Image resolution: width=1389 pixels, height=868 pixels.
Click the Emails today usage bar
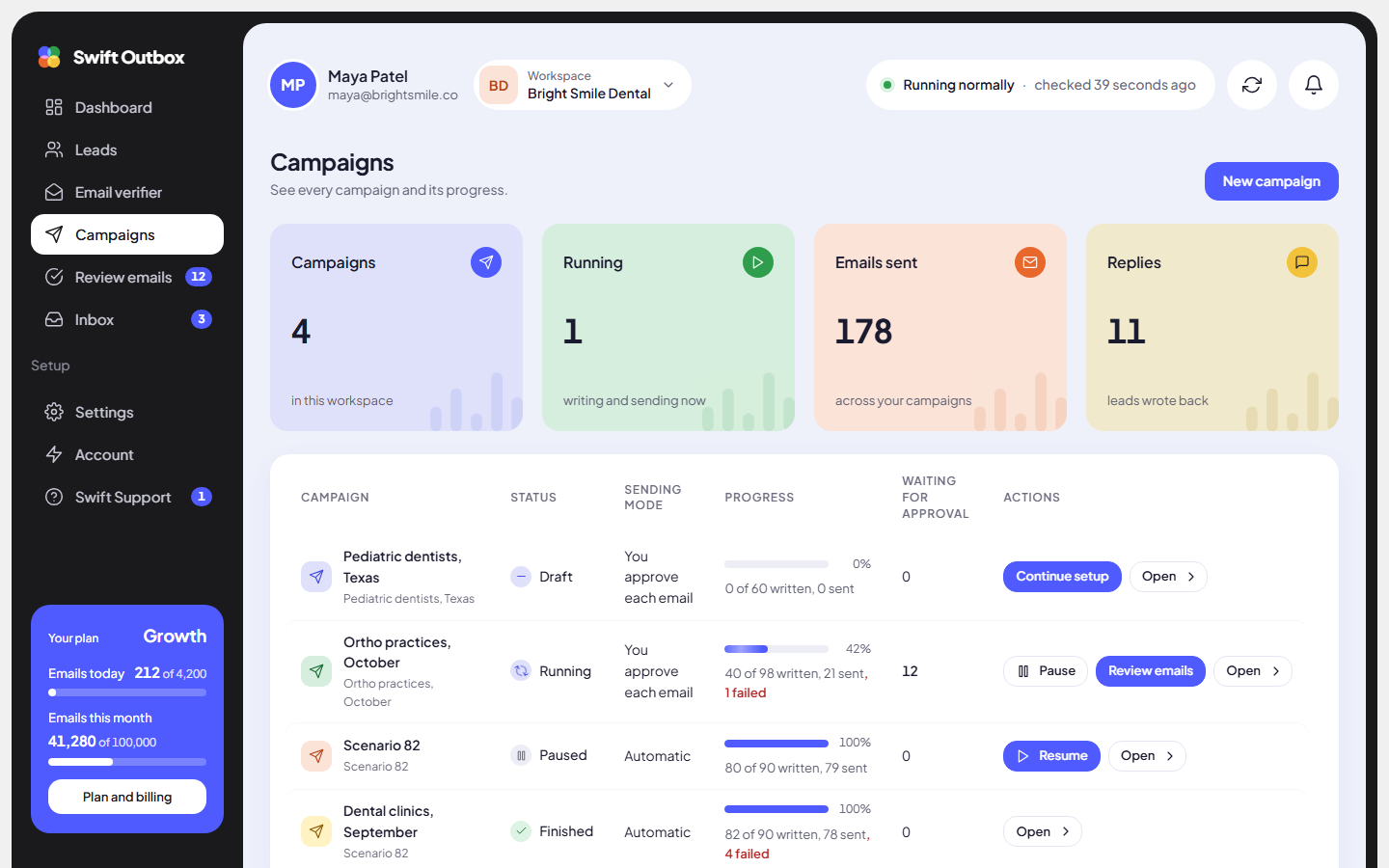pos(127,692)
